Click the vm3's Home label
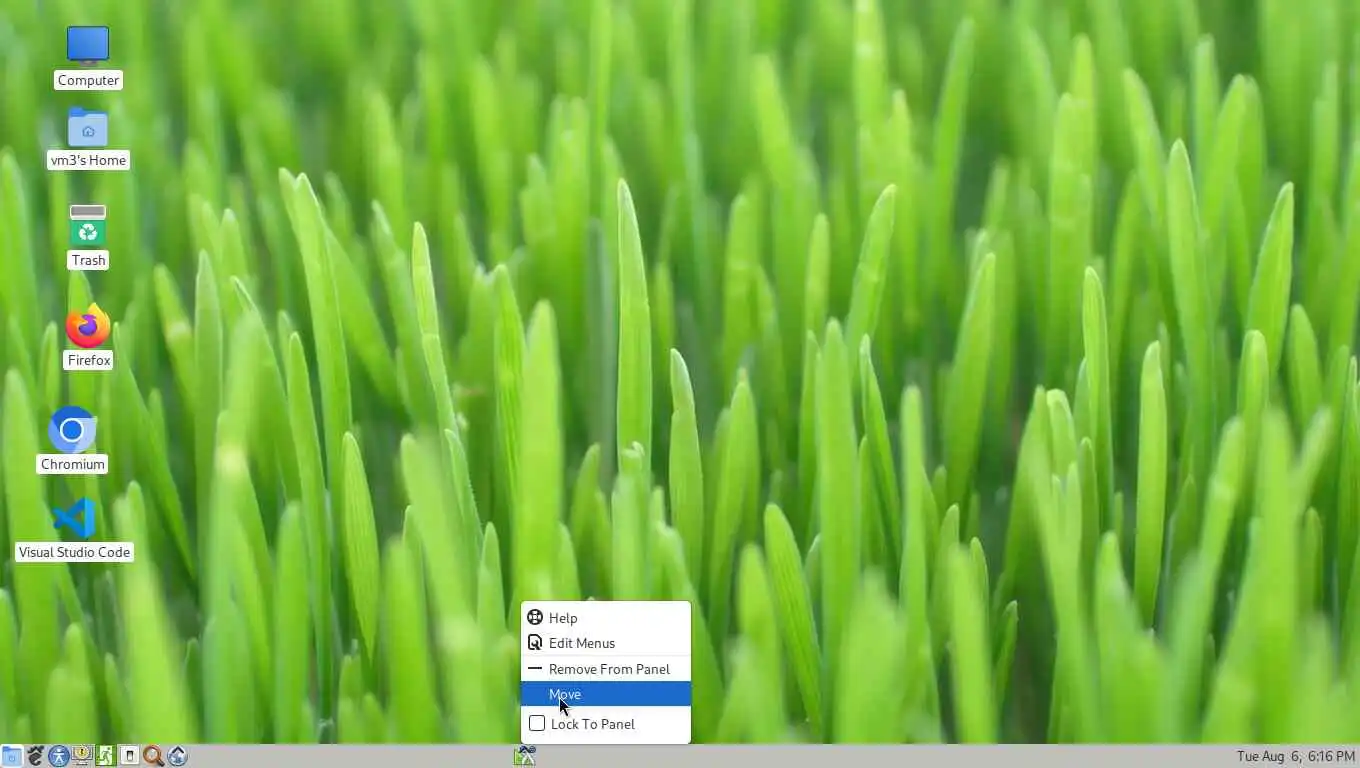 coord(88,160)
